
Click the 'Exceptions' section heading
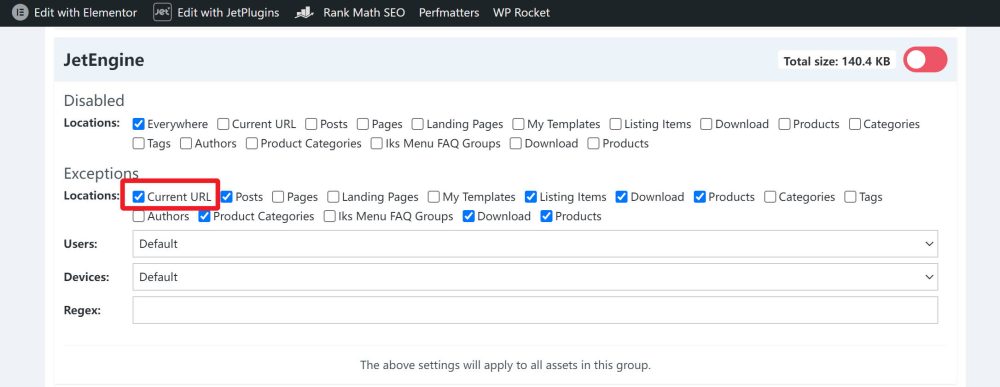click(101, 173)
